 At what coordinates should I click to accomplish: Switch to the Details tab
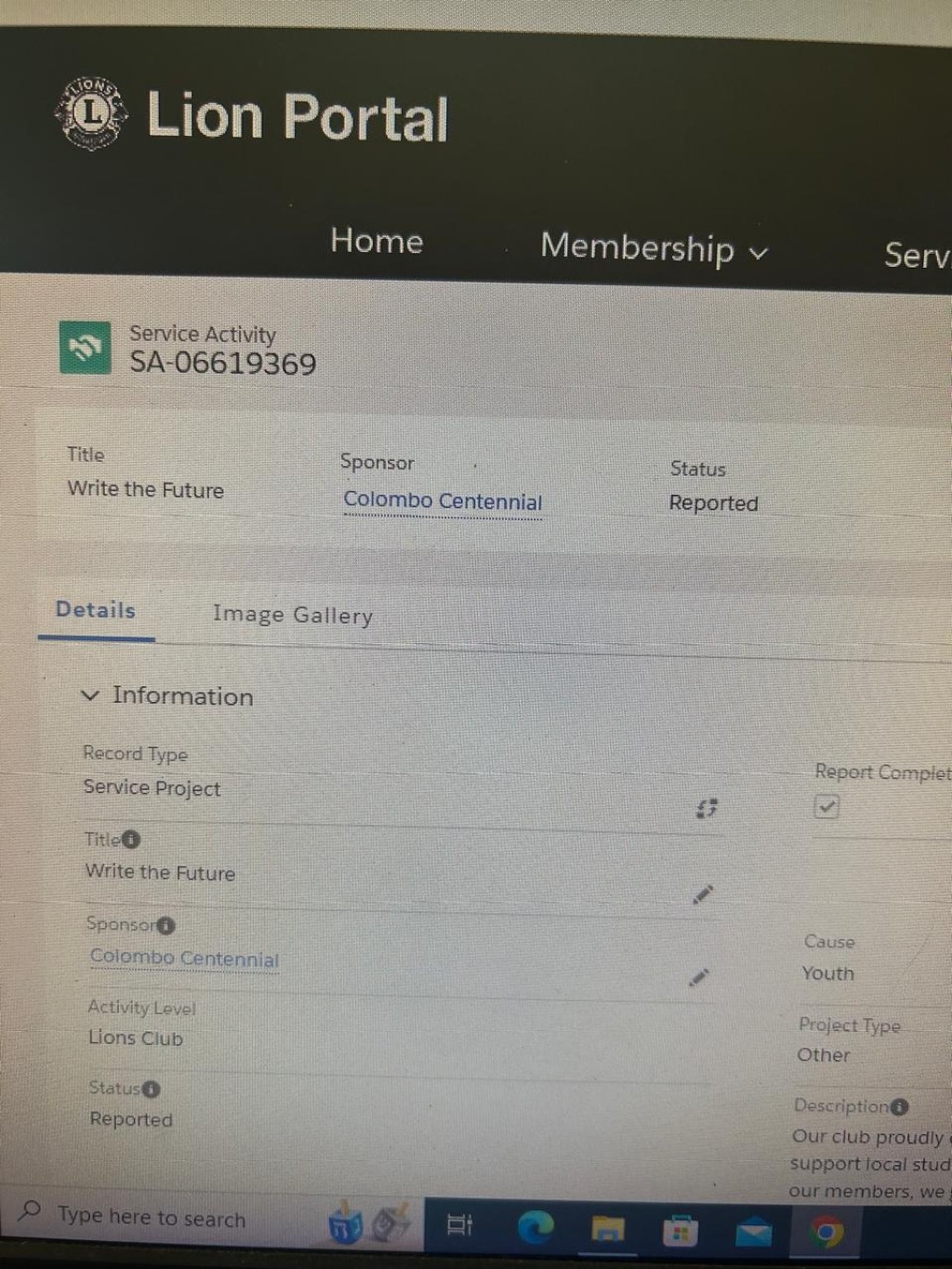[96, 610]
